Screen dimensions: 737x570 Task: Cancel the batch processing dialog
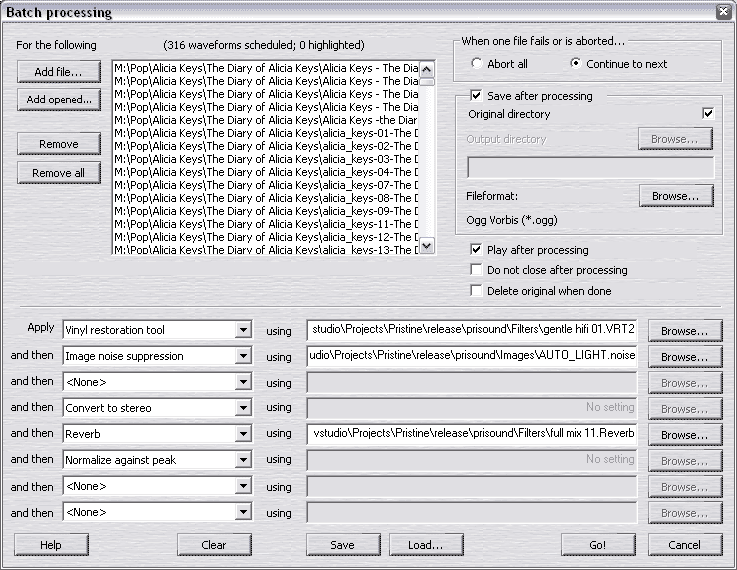pyautogui.click(x=685, y=545)
